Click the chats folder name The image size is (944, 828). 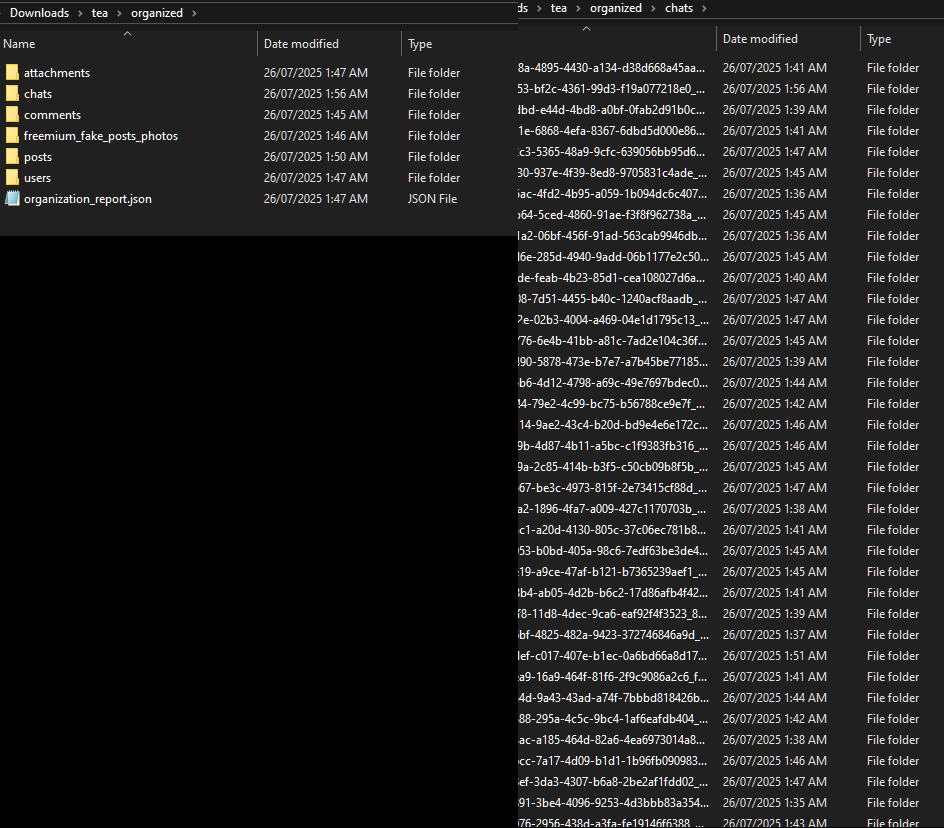pyautogui.click(x=38, y=94)
